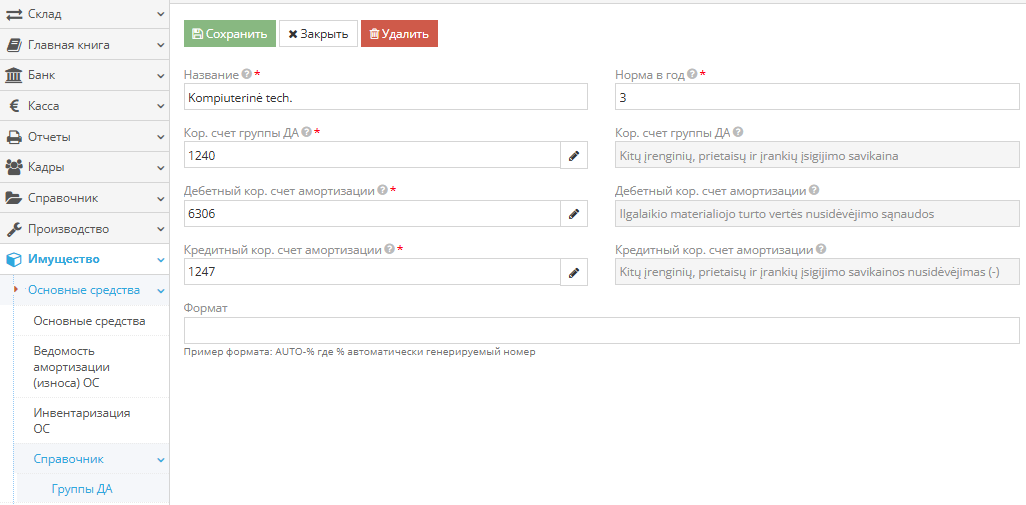Save the record with Сохранить button
The image size is (1026, 505).
[230, 33]
